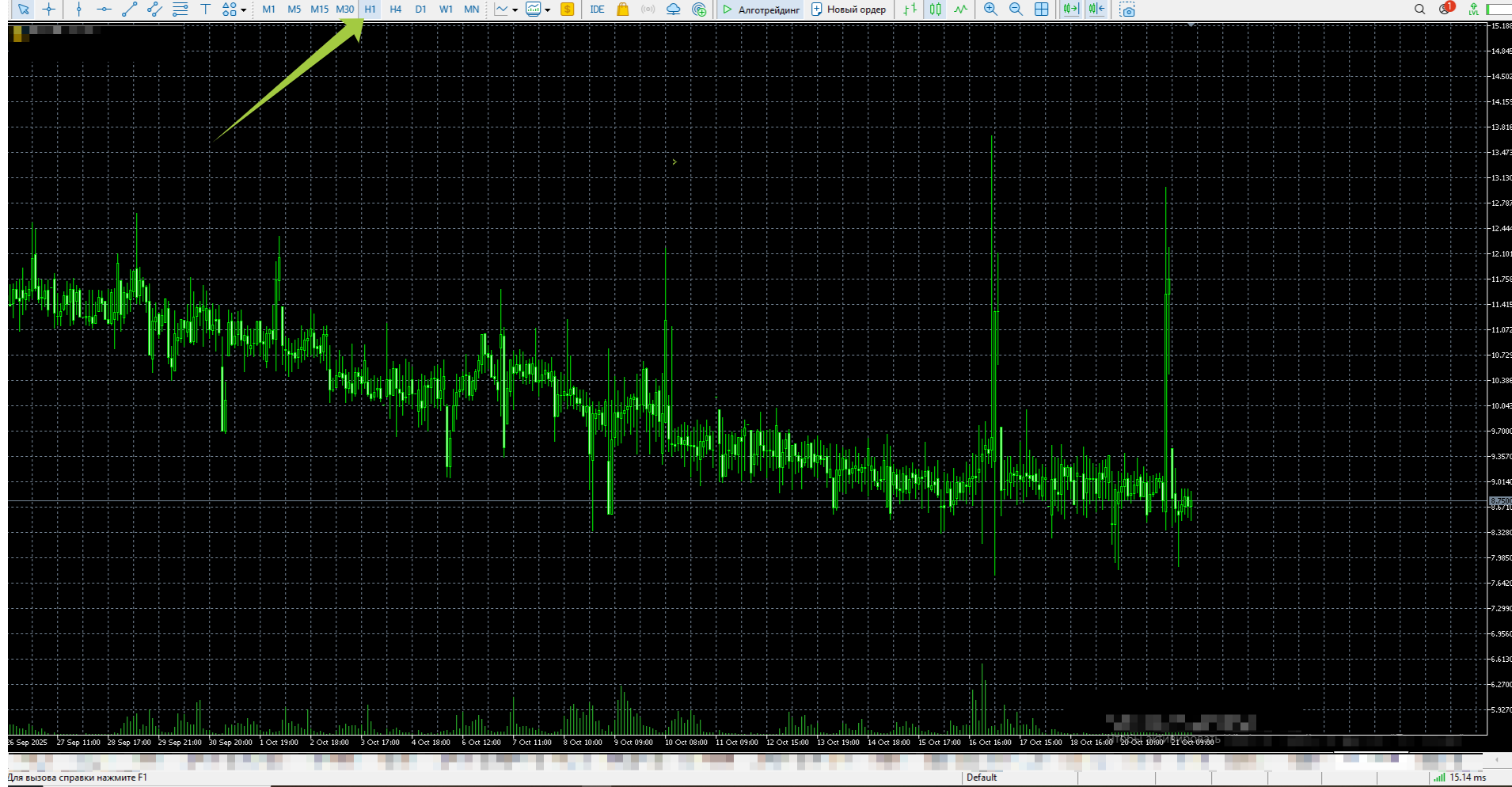Set timeframe to M15

point(320,10)
